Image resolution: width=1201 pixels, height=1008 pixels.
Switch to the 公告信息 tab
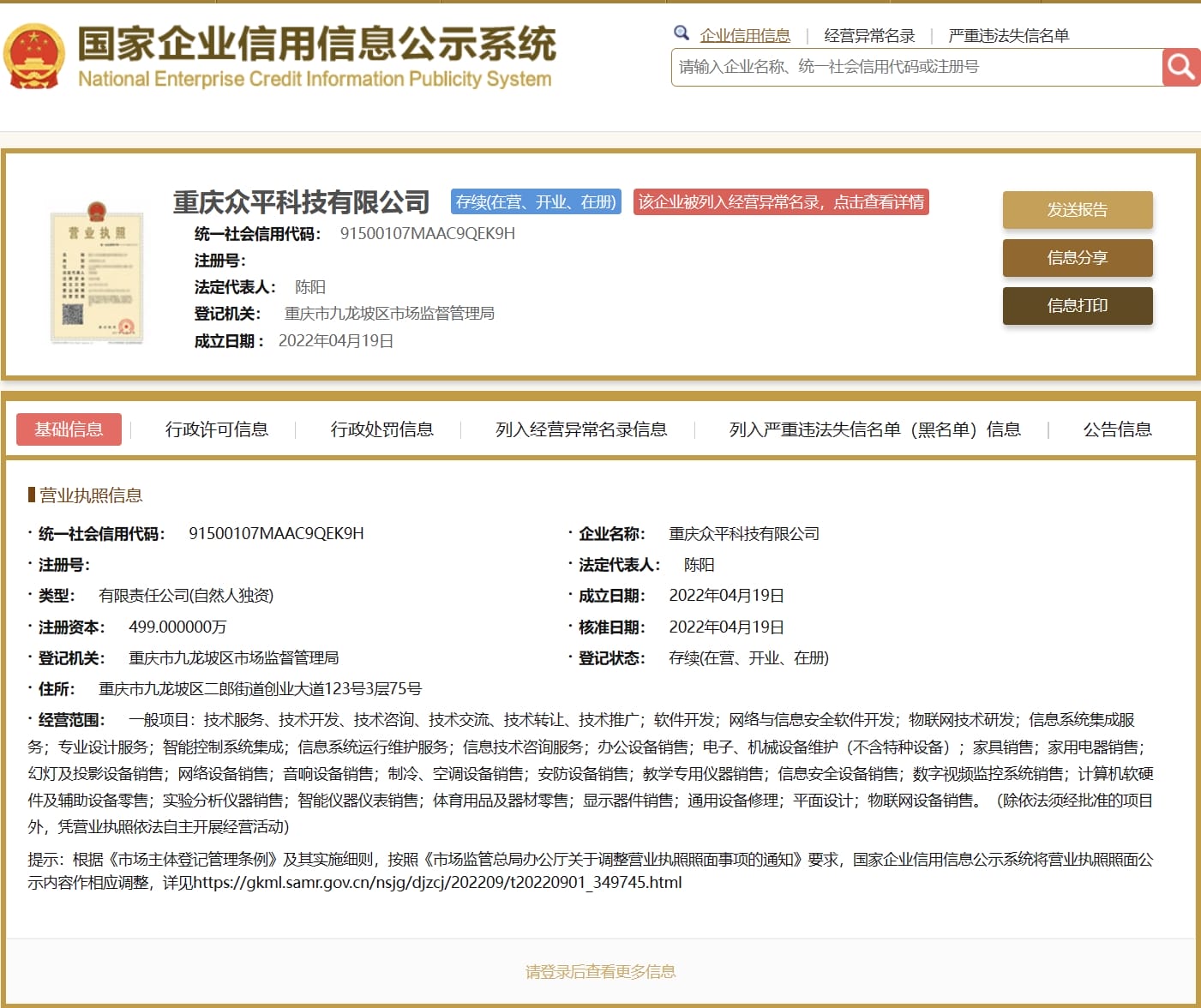tap(1116, 429)
